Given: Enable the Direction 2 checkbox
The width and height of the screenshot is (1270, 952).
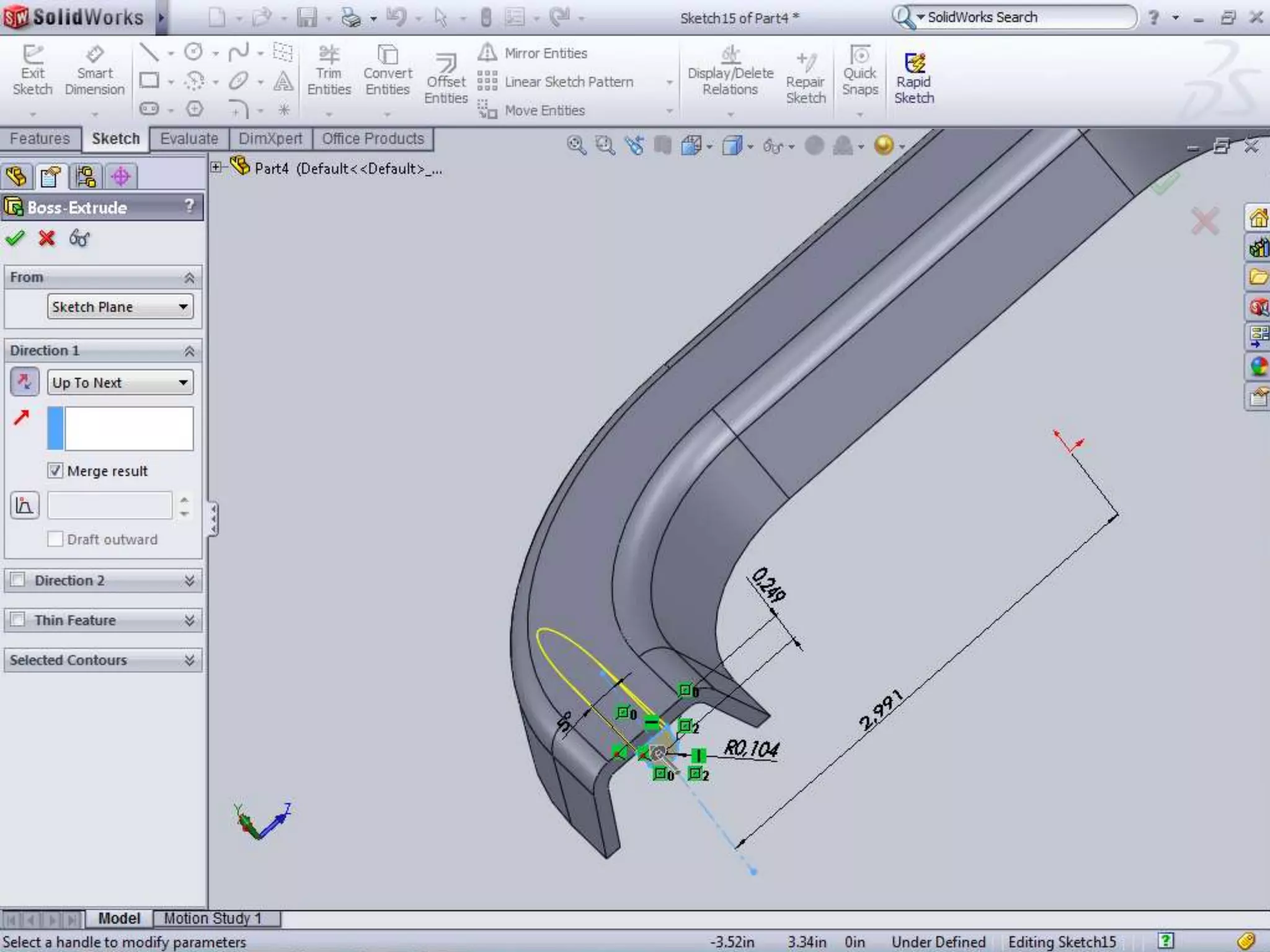Looking at the screenshot, I should (18, 580).
